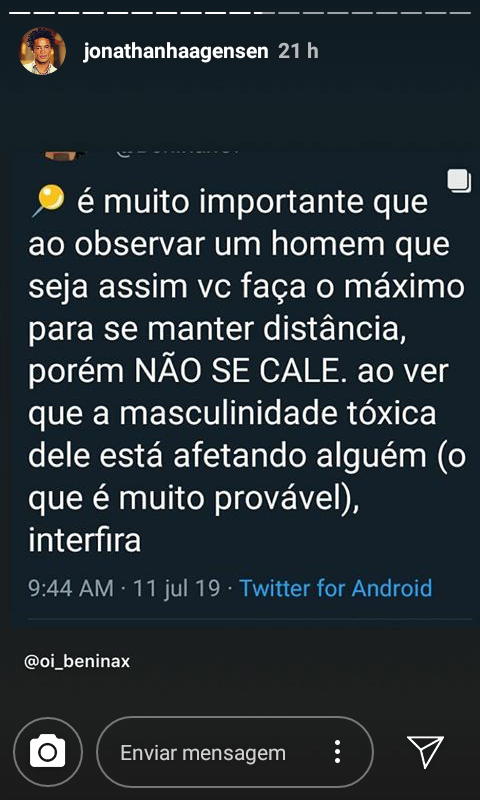Tap the phrase masculinidade tóxica
Screen dimensions: 480x800
279,414
